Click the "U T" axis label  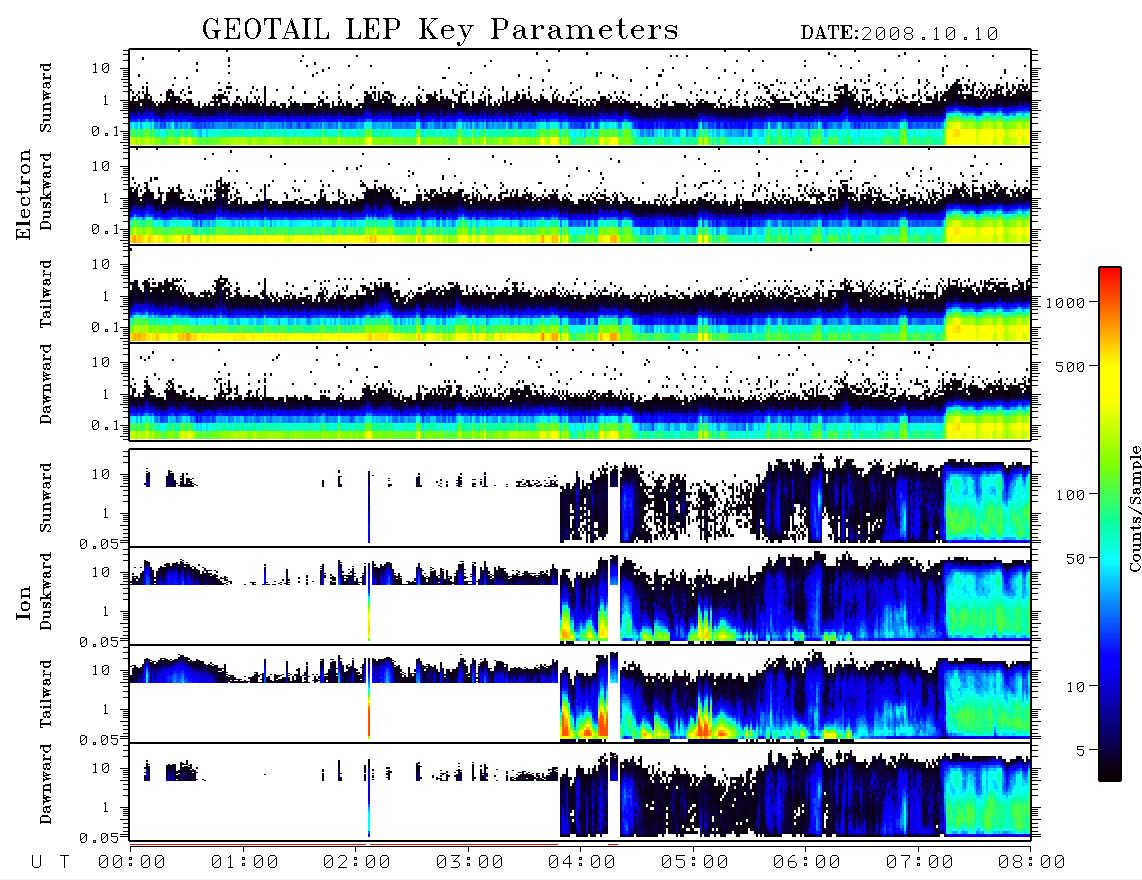coord(51,863)
